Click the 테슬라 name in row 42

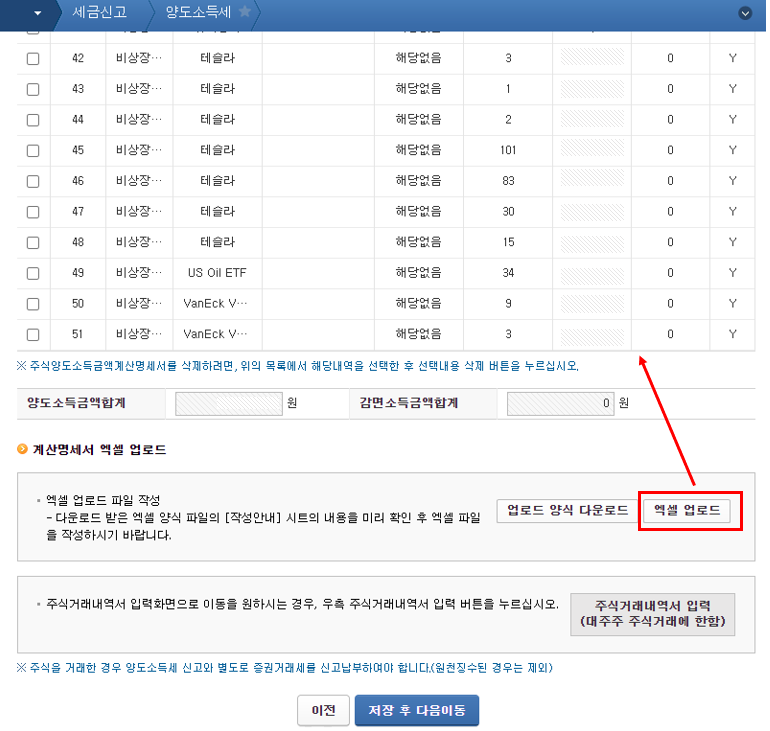point(218,58)
